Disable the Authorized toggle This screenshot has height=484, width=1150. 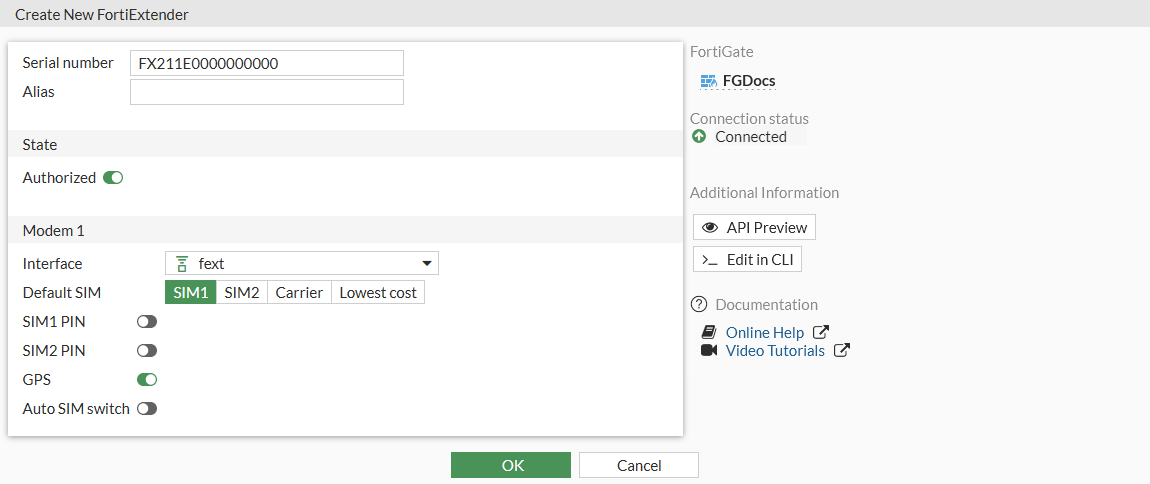pos(113,178)
